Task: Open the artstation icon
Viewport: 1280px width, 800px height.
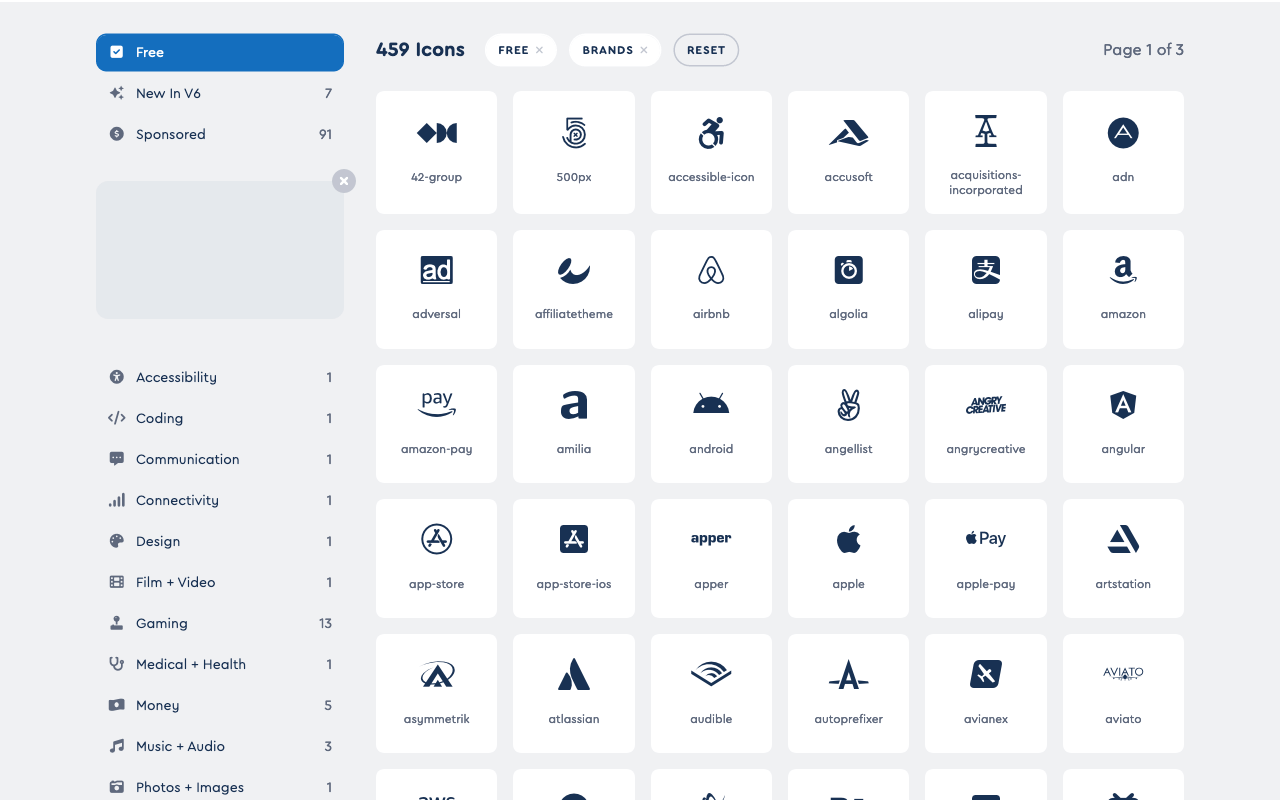Action: click(x=1123, y=558)
